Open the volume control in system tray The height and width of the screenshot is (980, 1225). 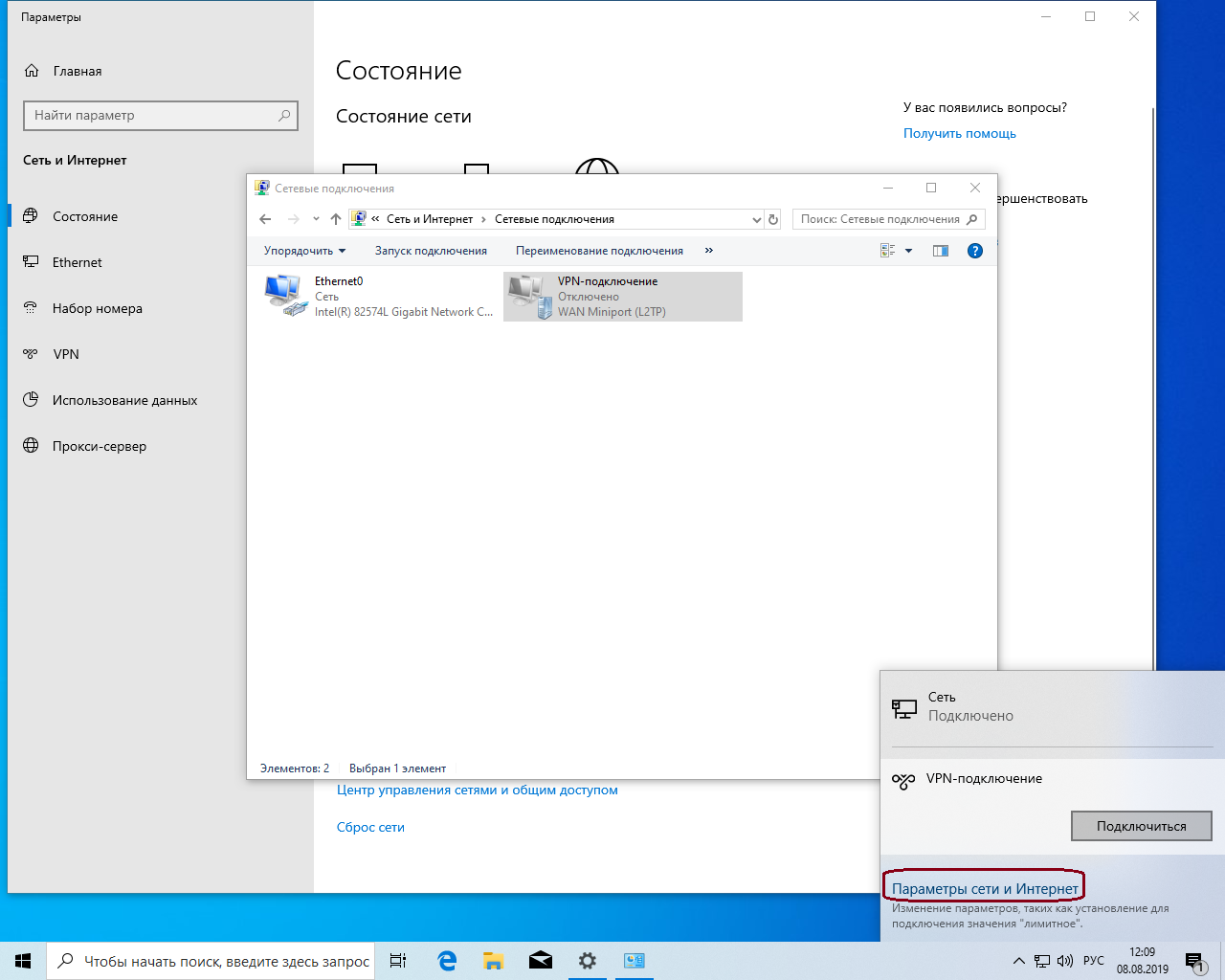pos(1065,961)
